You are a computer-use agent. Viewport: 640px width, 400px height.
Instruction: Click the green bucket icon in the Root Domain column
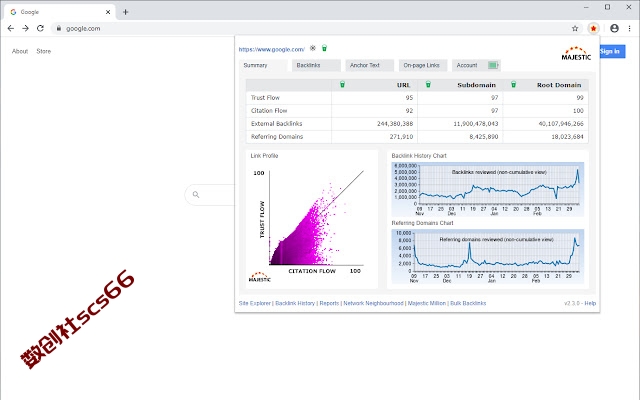[513, 84]
